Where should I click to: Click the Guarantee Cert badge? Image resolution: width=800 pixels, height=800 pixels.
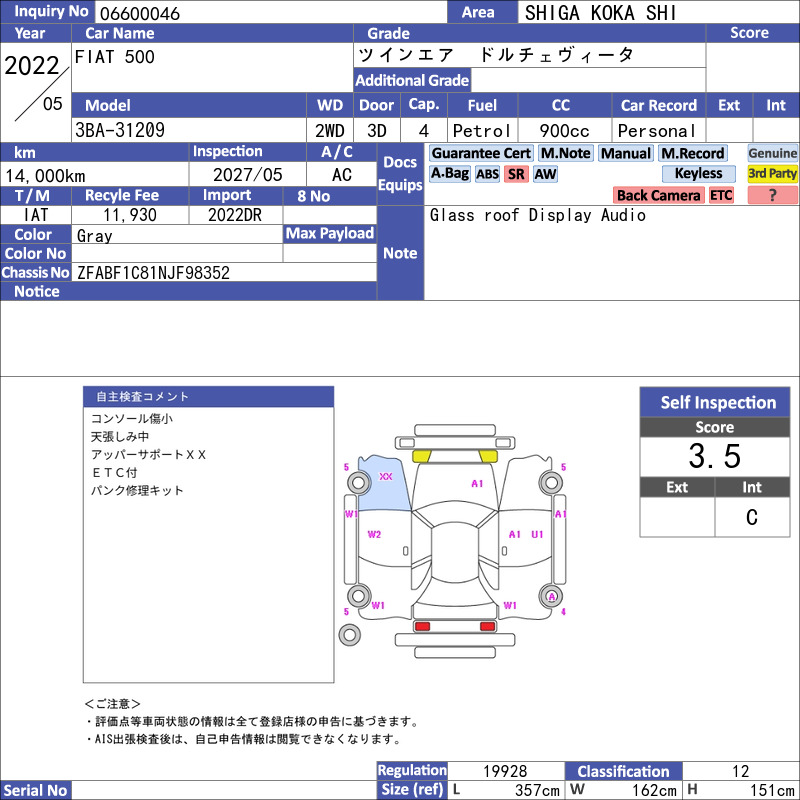click(x=481, y=153)
